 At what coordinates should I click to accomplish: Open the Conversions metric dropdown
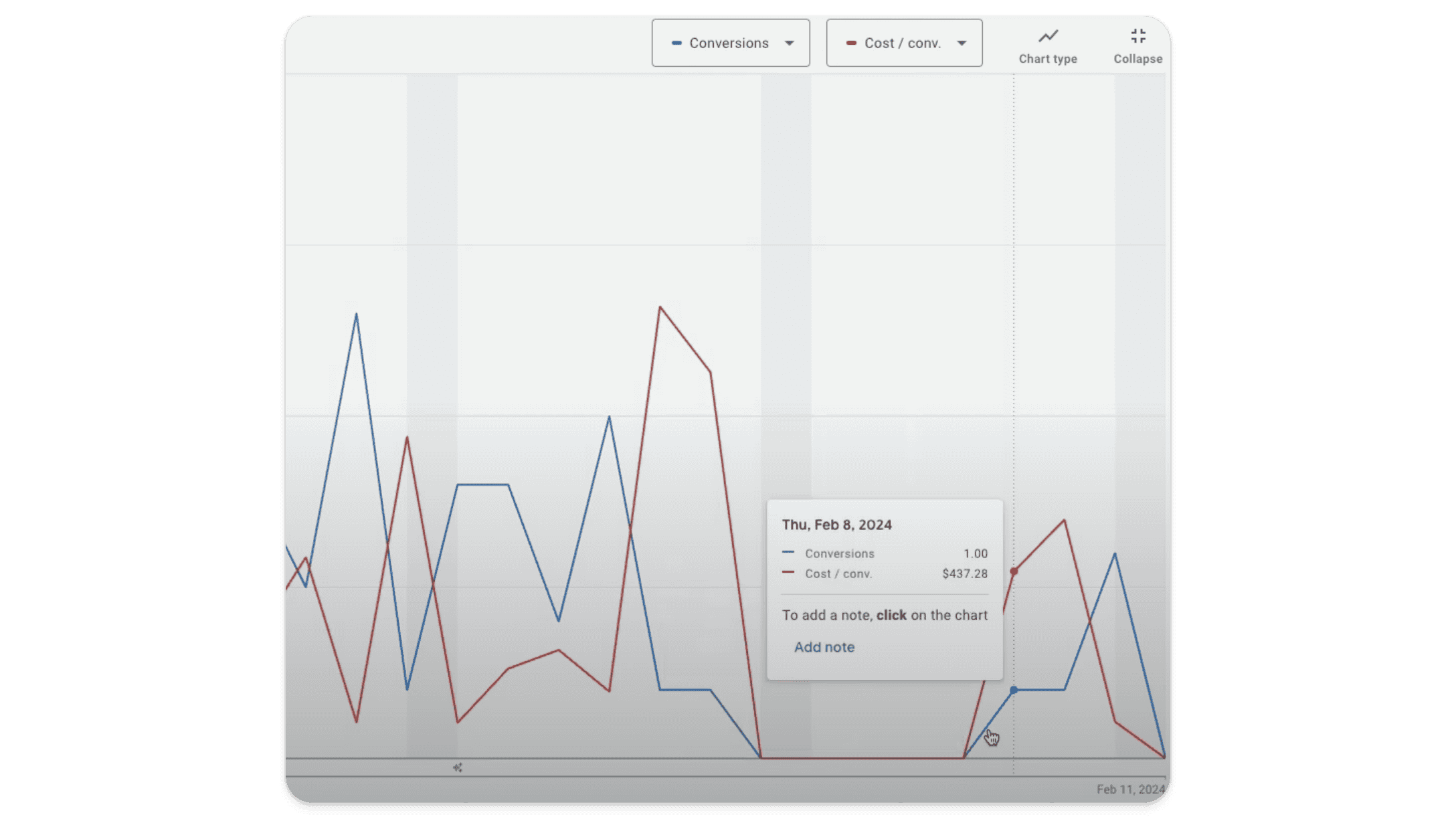click(731, 43)
